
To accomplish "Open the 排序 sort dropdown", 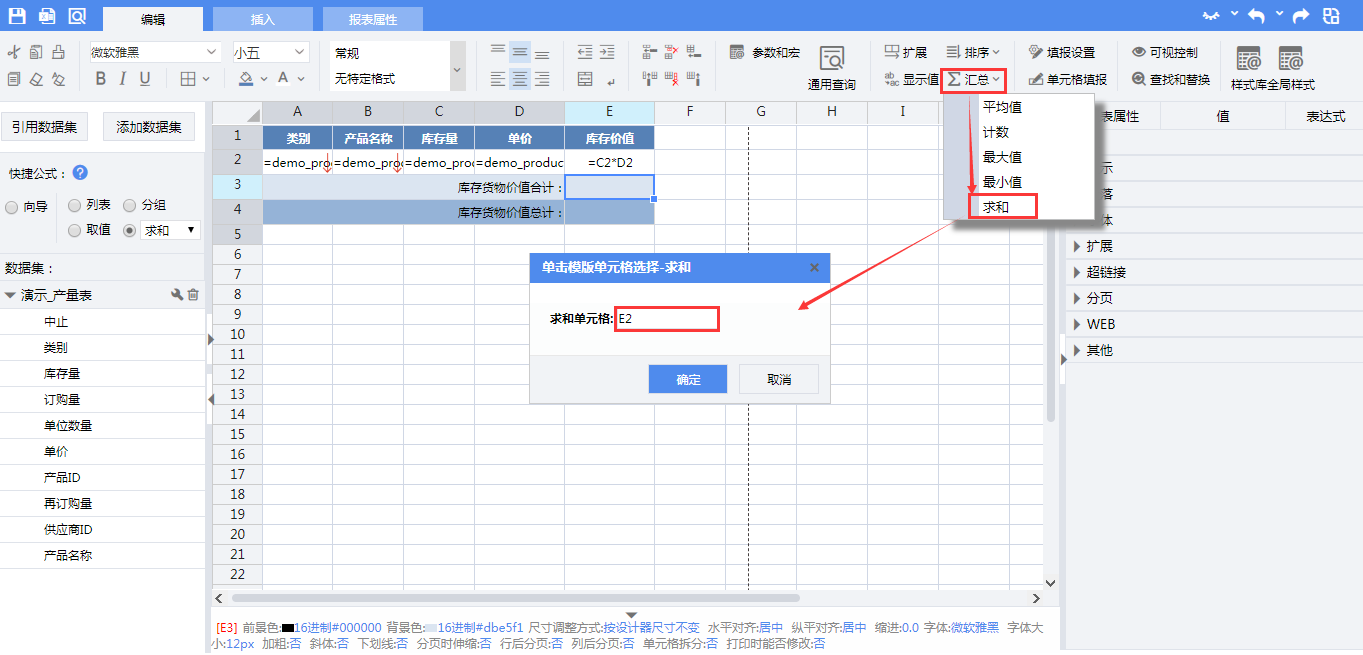I will [x=973, y=52].
